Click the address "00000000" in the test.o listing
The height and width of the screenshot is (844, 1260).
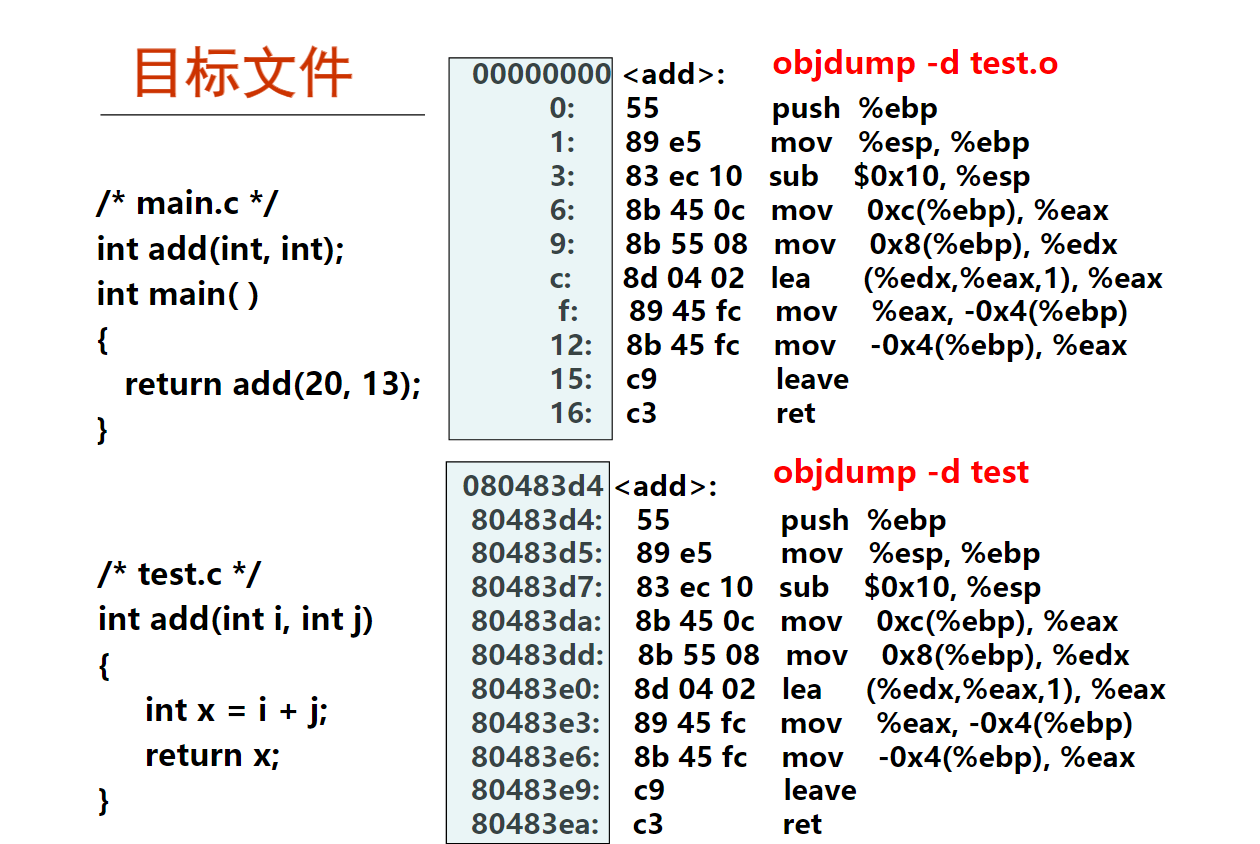point(541,74)
